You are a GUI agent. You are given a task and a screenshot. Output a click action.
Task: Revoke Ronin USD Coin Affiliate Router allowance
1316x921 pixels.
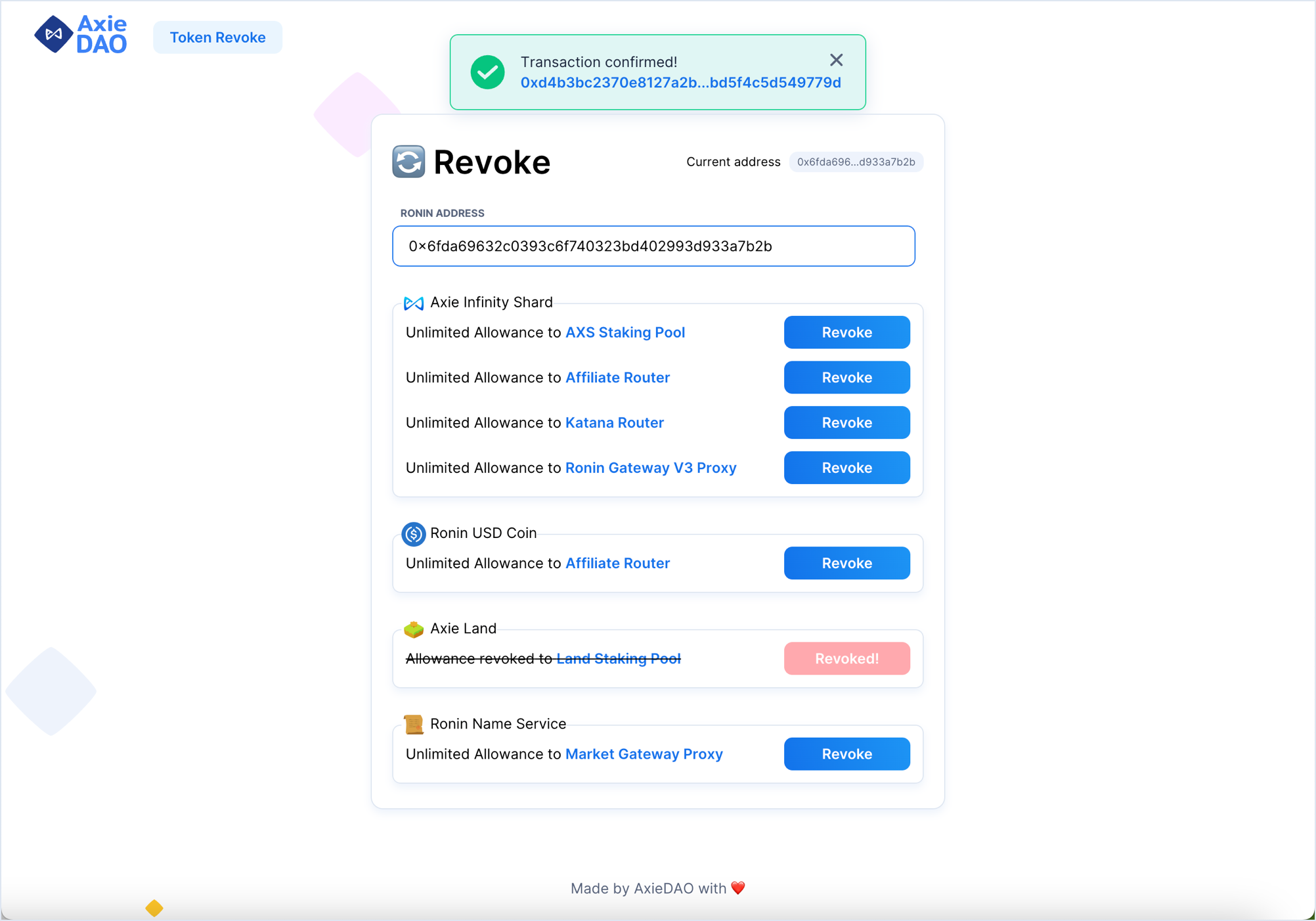(846, 563)
